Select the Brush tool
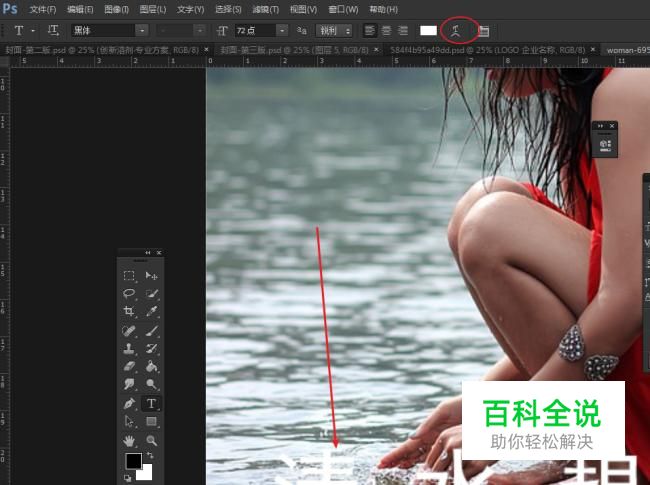 [x=151, y=330]
